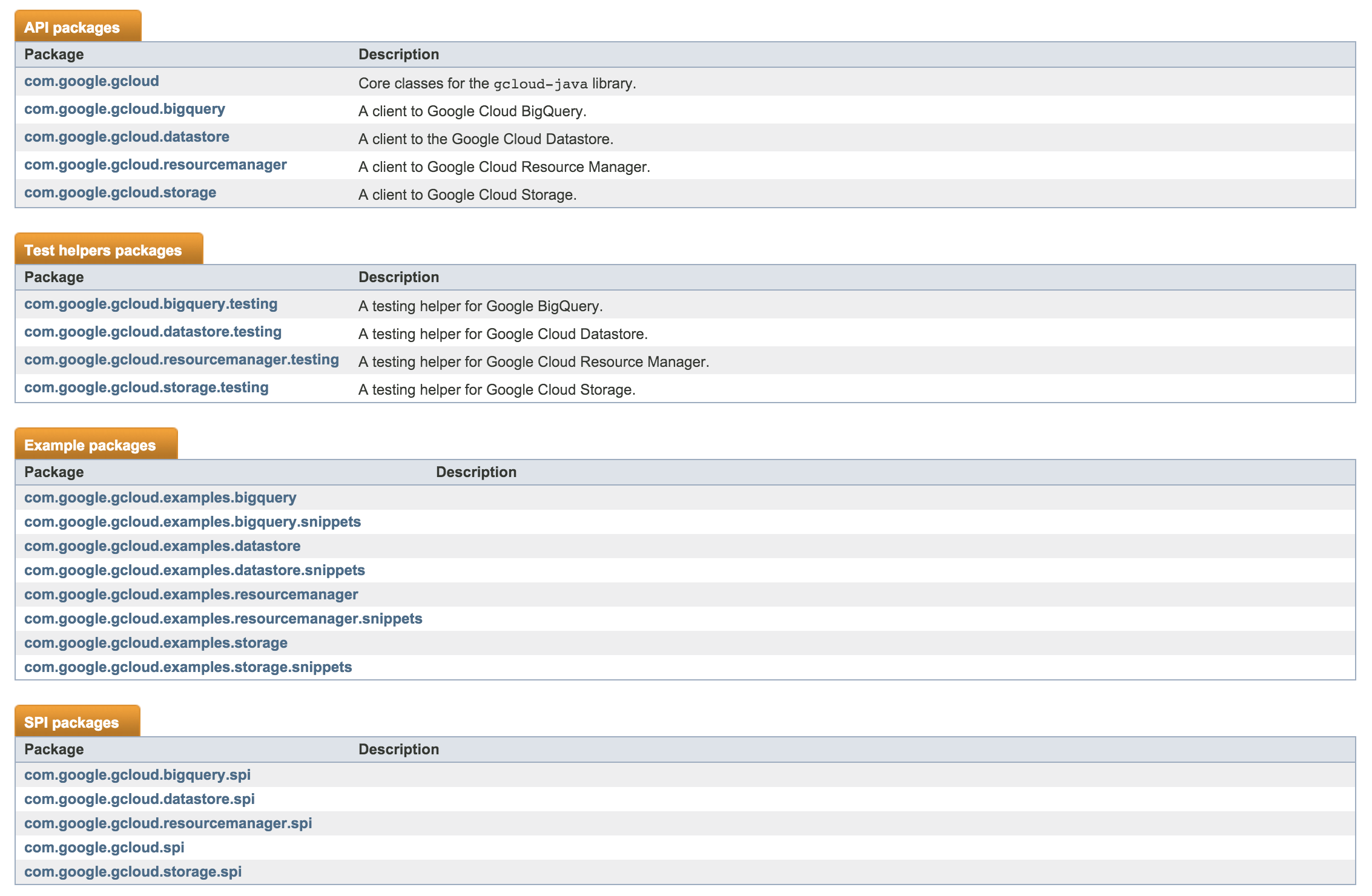The height and width of the screenshot is (896, 1372).
Task: Go to com.google.gcloud.examples.storage package
Action: pos(156,643)
